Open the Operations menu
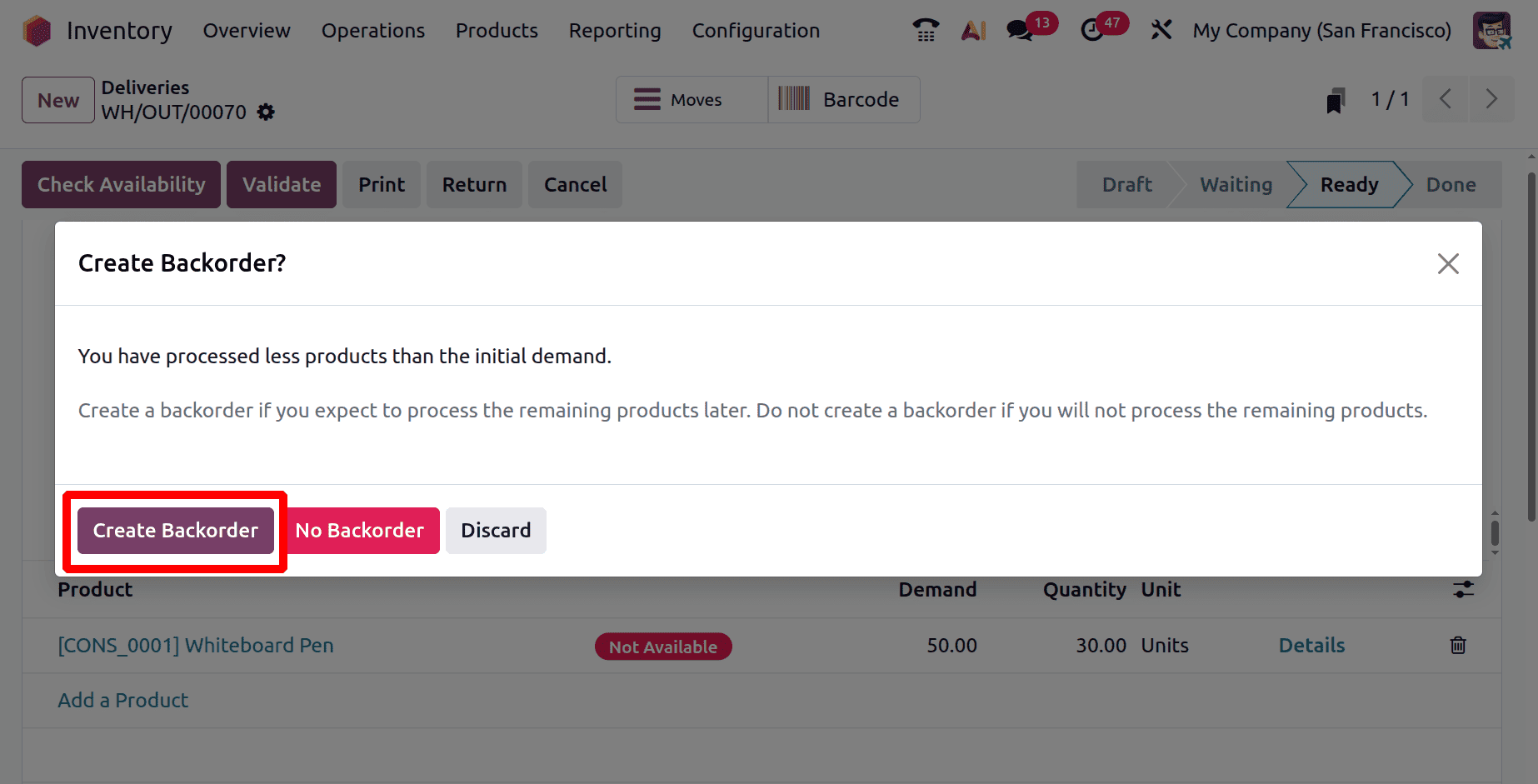1538x784 pixels. 373,31
